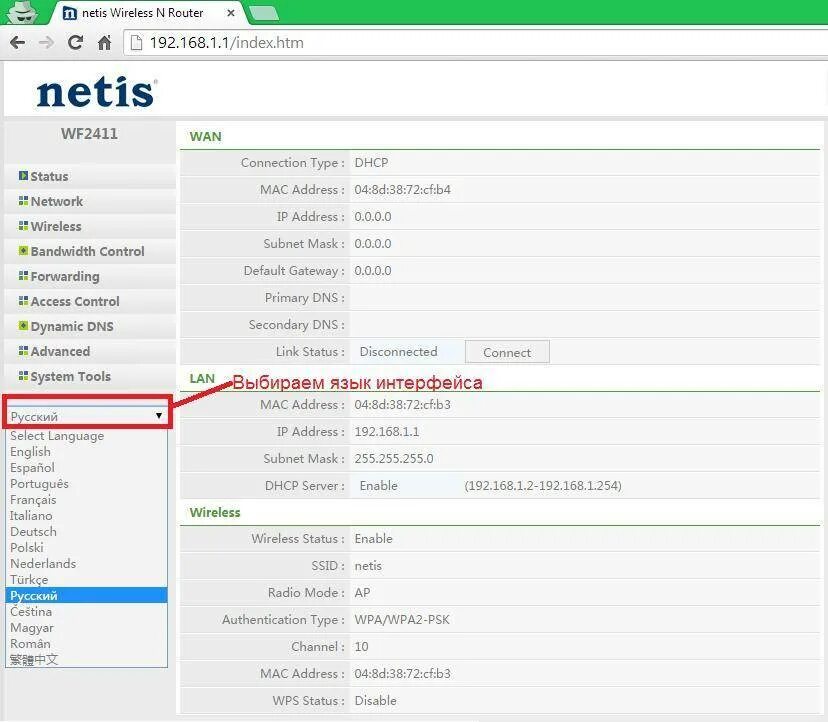Image resolution: width=828 pixels, height=722 pixels.
Task: Click the System Tools menu icon
Action: pos(23,376)
